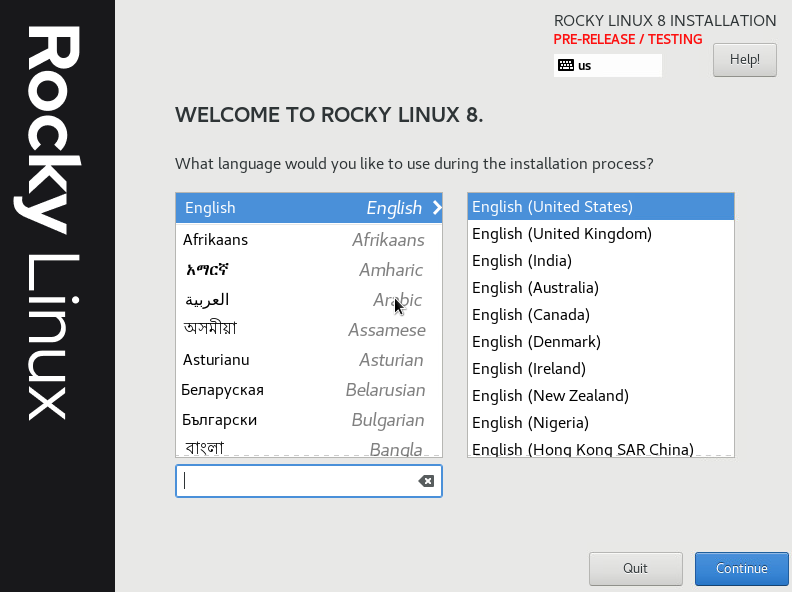
Task: Select English (Hong Kong SAR China) locale
Action: 601,448
